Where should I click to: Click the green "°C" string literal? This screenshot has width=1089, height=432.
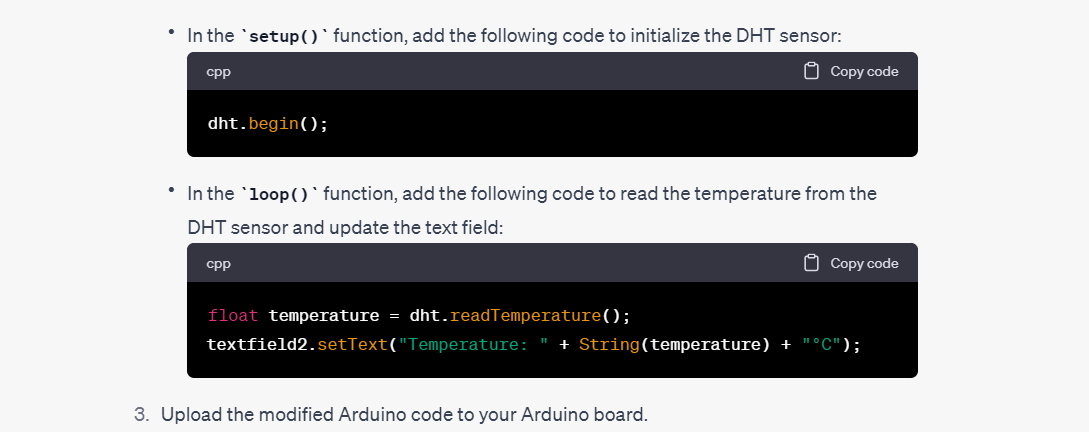821,344
